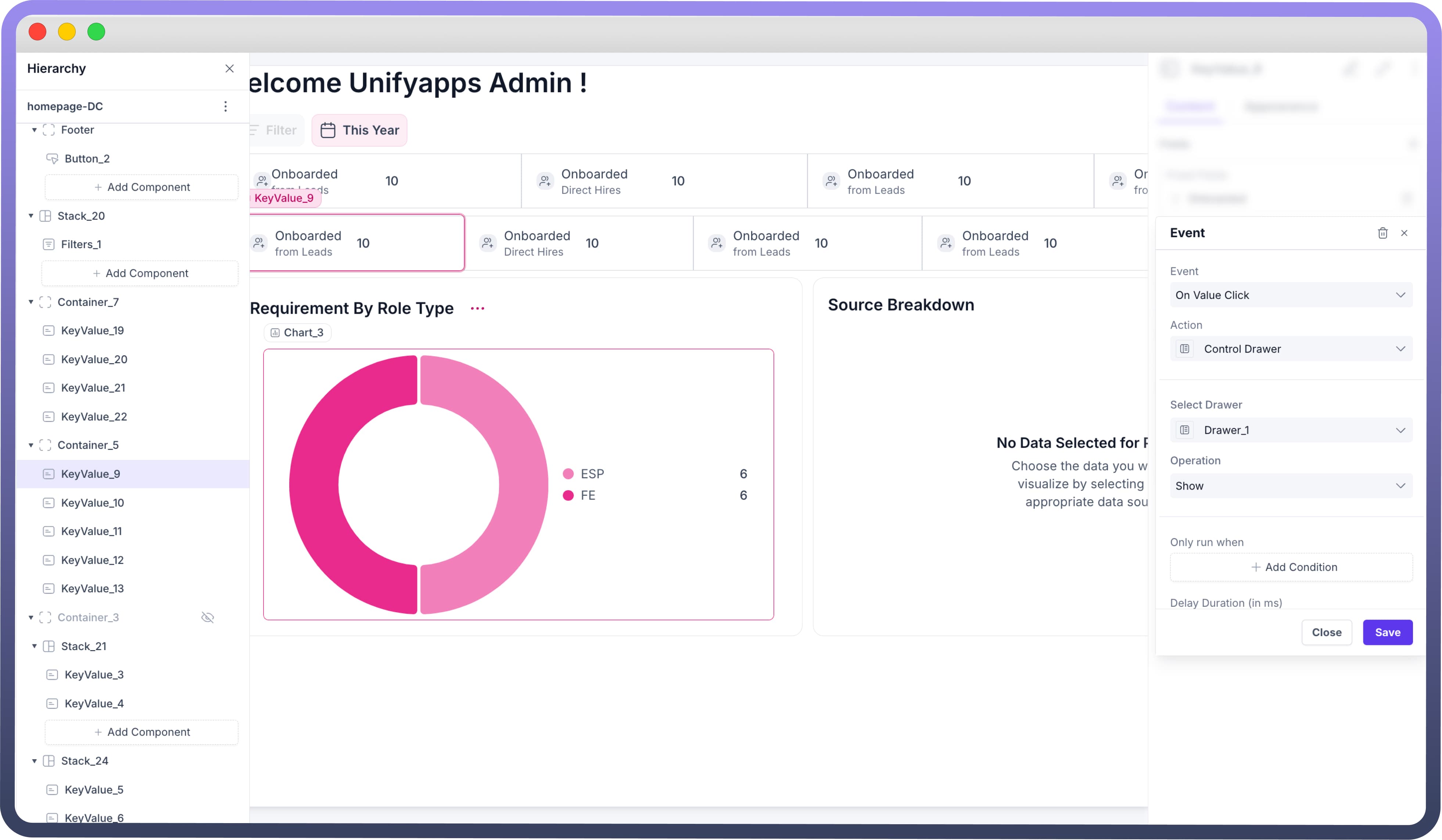This screenshot has height=840, width=1442.
Task: Close the Event panel with the X icon
Action: click(1404, 233)
